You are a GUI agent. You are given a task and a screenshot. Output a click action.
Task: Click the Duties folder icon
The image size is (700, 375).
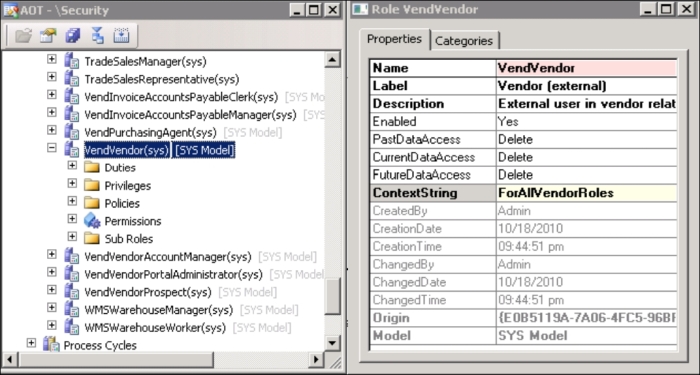[92, 167]
